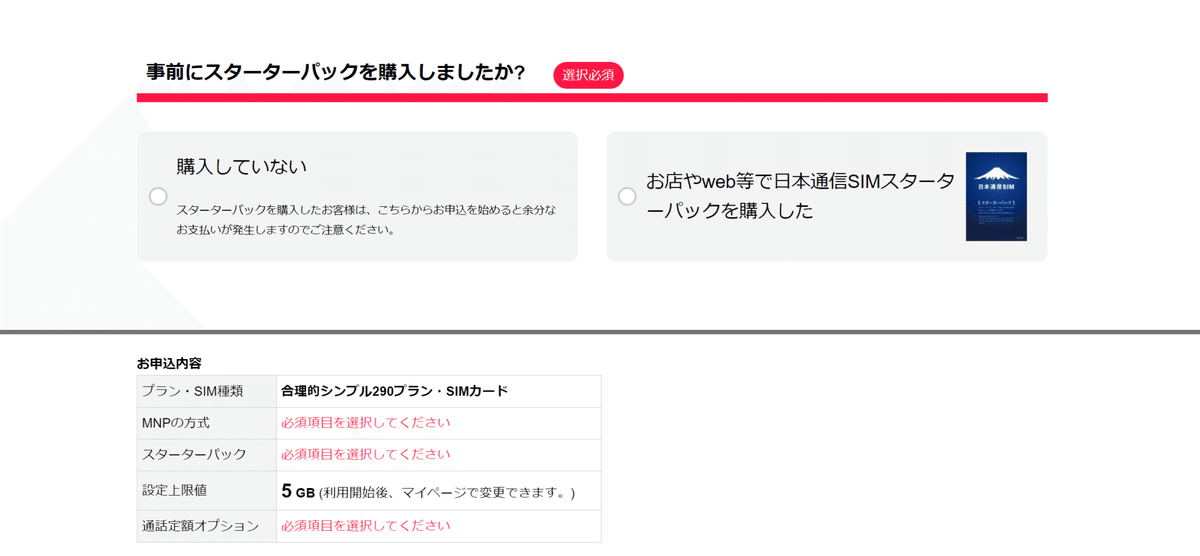Click the 5 GB limit value

(x=298, y=492)
